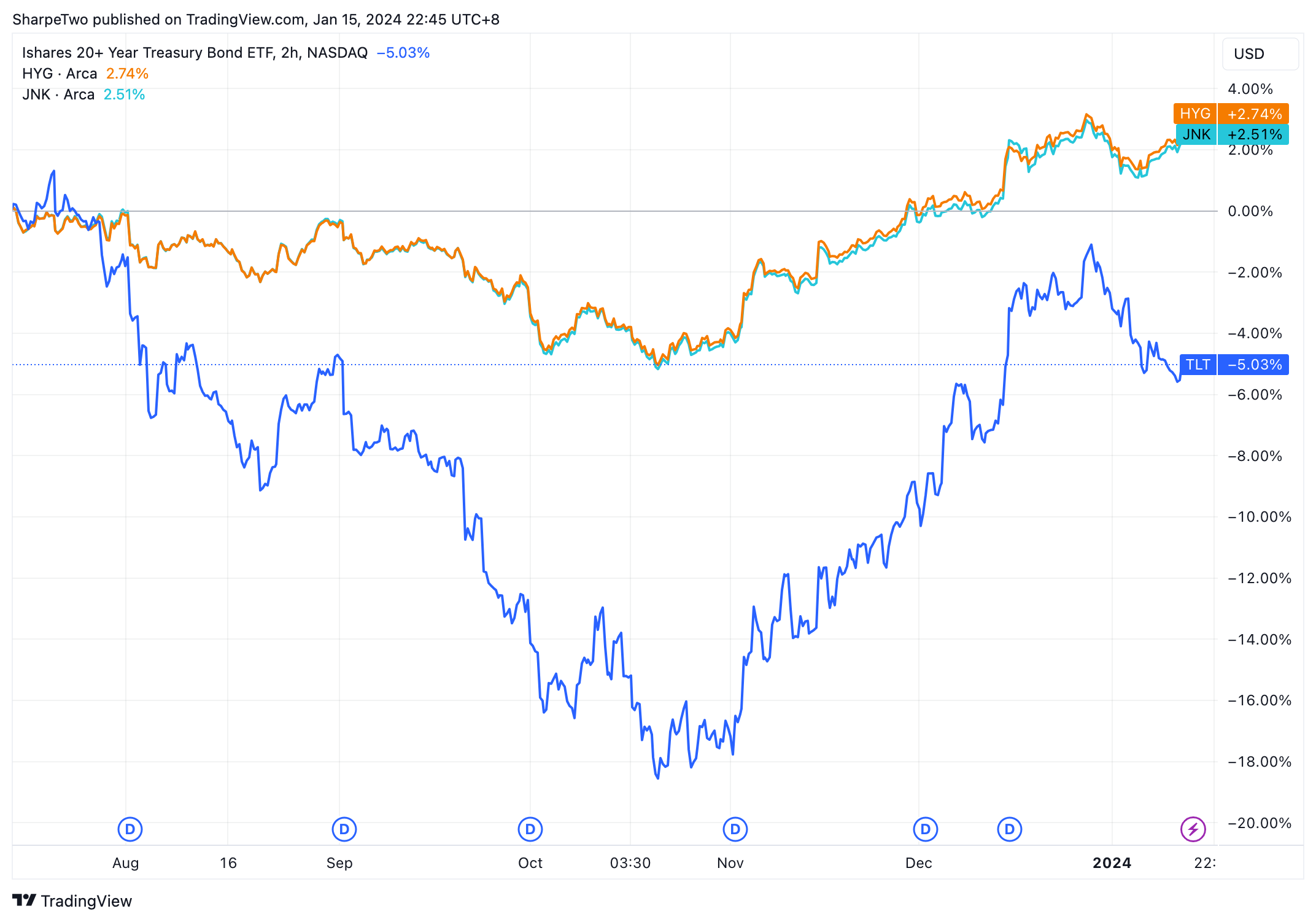Screen dimensions: 1316x922
Task: Select the JNK Arca legend entry
Action: [58, 95]
